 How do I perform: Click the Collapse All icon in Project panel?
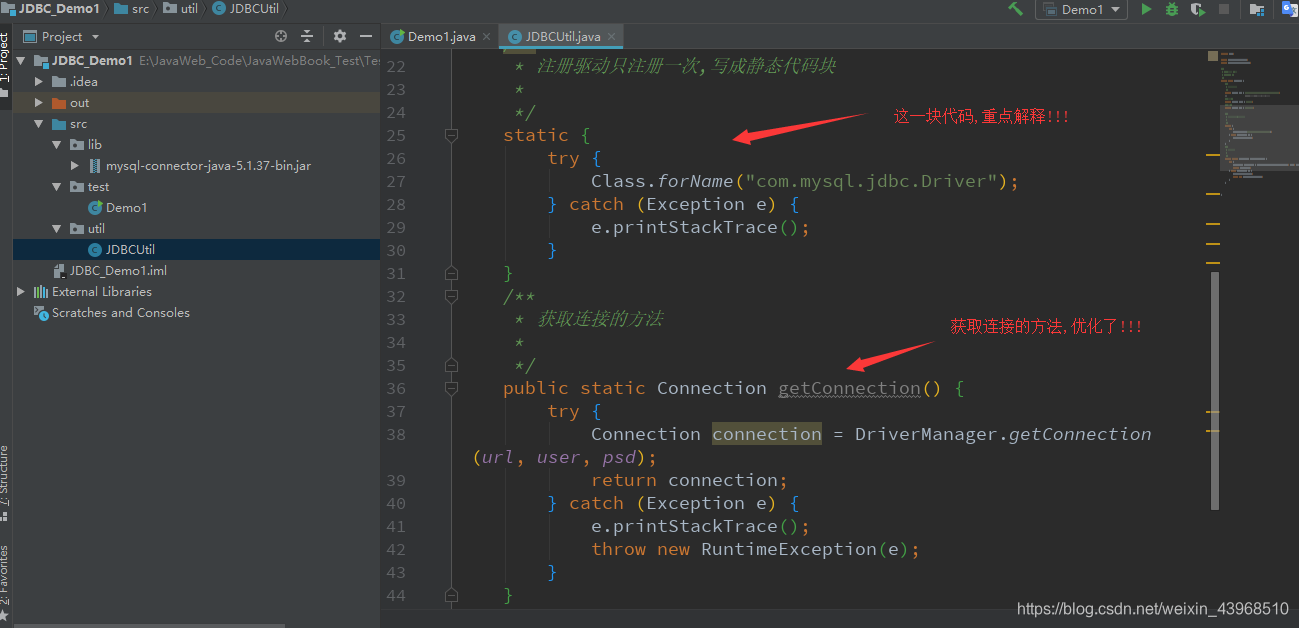[x=307, y=36]
